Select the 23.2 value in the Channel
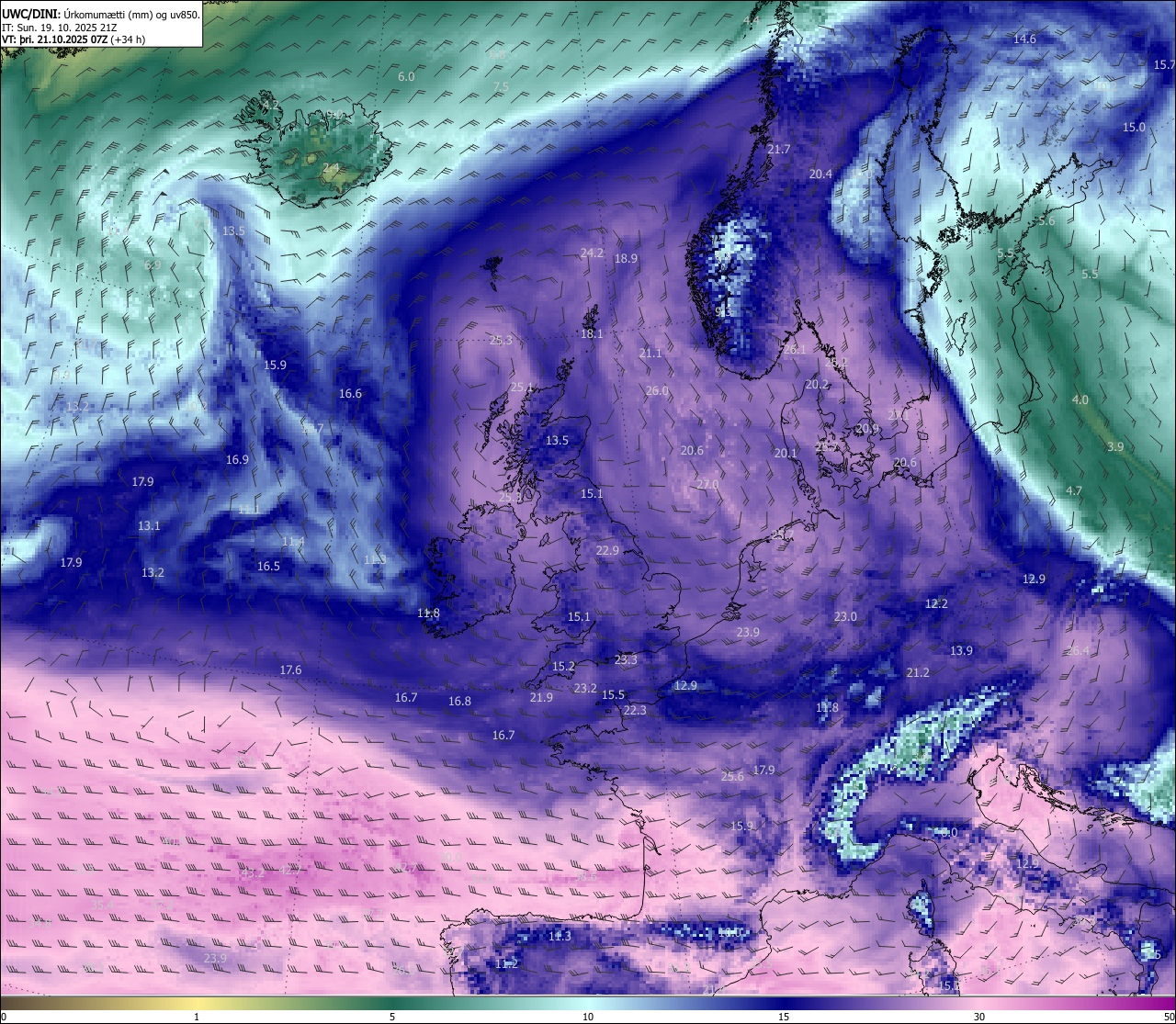The height and width of the screenshot is (1024, 1176). pyautogui.click(x=585, y=688)
